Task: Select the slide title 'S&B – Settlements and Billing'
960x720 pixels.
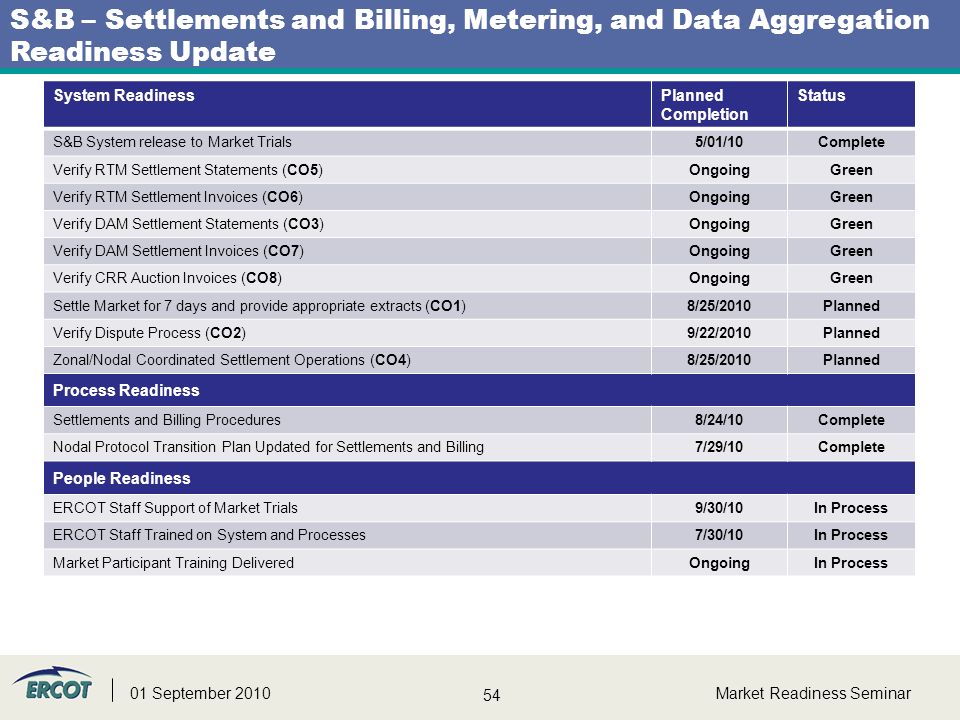Action: pyautogui.click(x=470, y=35)
